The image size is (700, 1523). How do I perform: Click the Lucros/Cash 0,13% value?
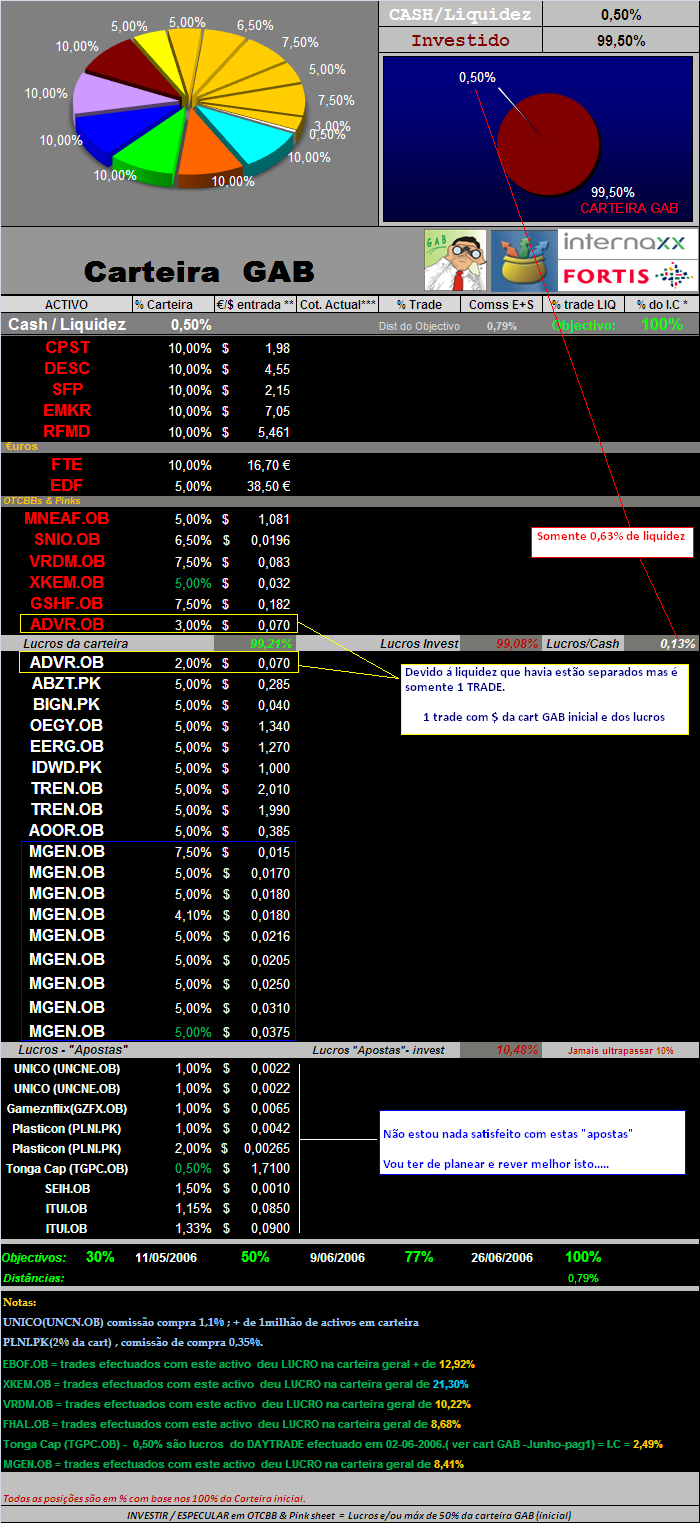679,643
